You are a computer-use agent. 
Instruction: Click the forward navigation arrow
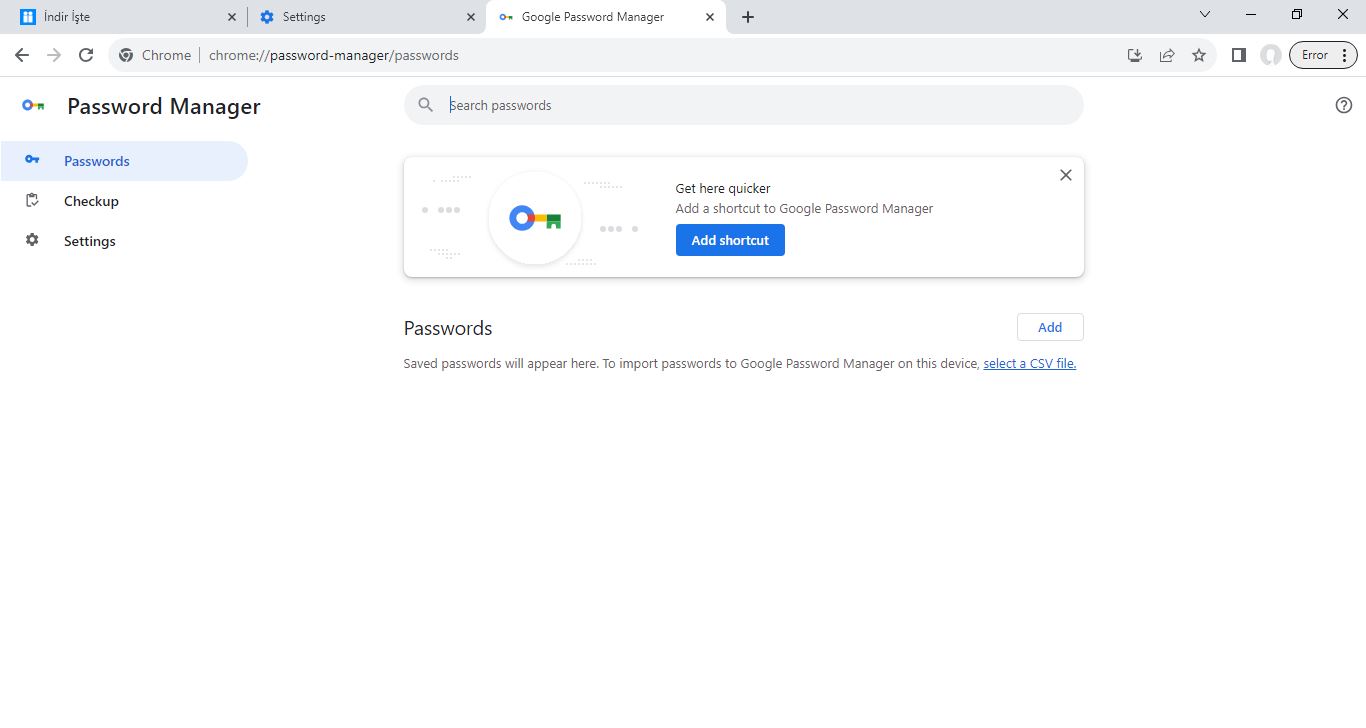pos(54,55)
